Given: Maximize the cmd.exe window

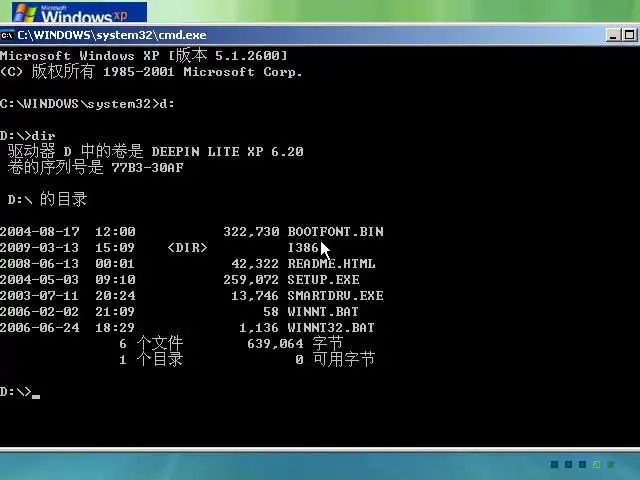Looking at the screenshot, I should 629,36.
